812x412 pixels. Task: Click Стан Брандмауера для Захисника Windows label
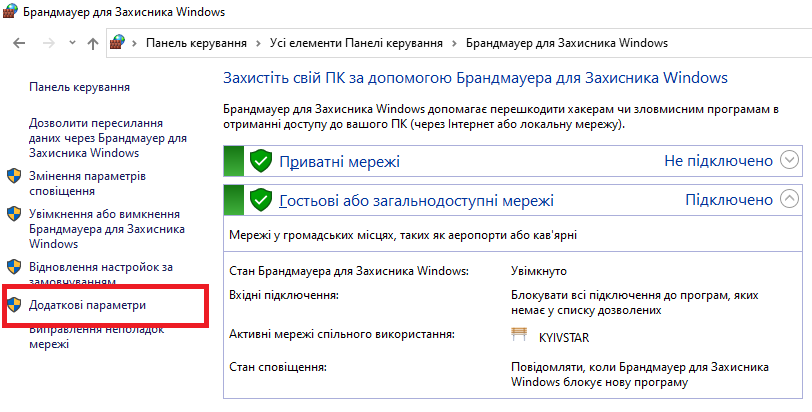[x=349, y=271]
